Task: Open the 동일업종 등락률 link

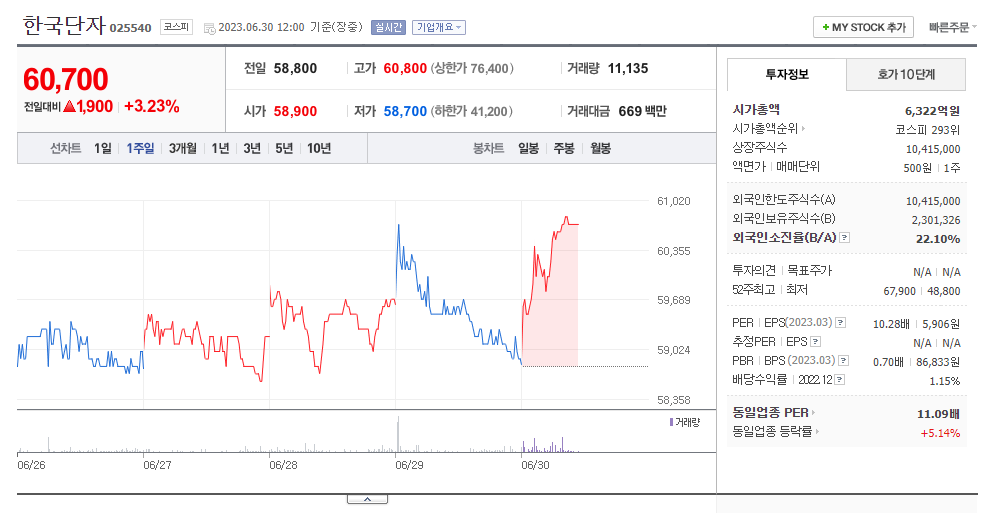Action: click(772, 432)
